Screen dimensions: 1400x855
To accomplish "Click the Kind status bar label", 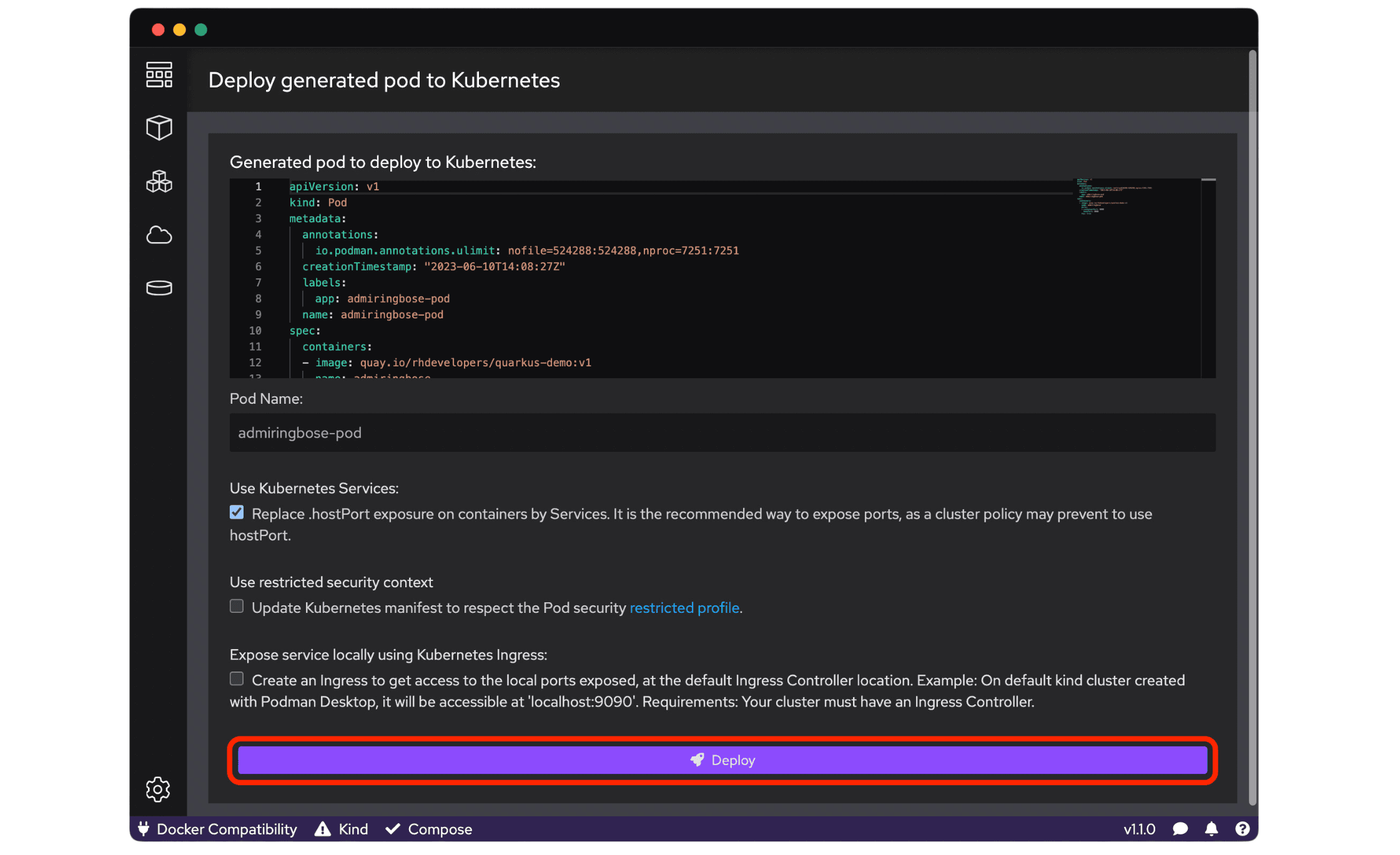I will 353,829.
